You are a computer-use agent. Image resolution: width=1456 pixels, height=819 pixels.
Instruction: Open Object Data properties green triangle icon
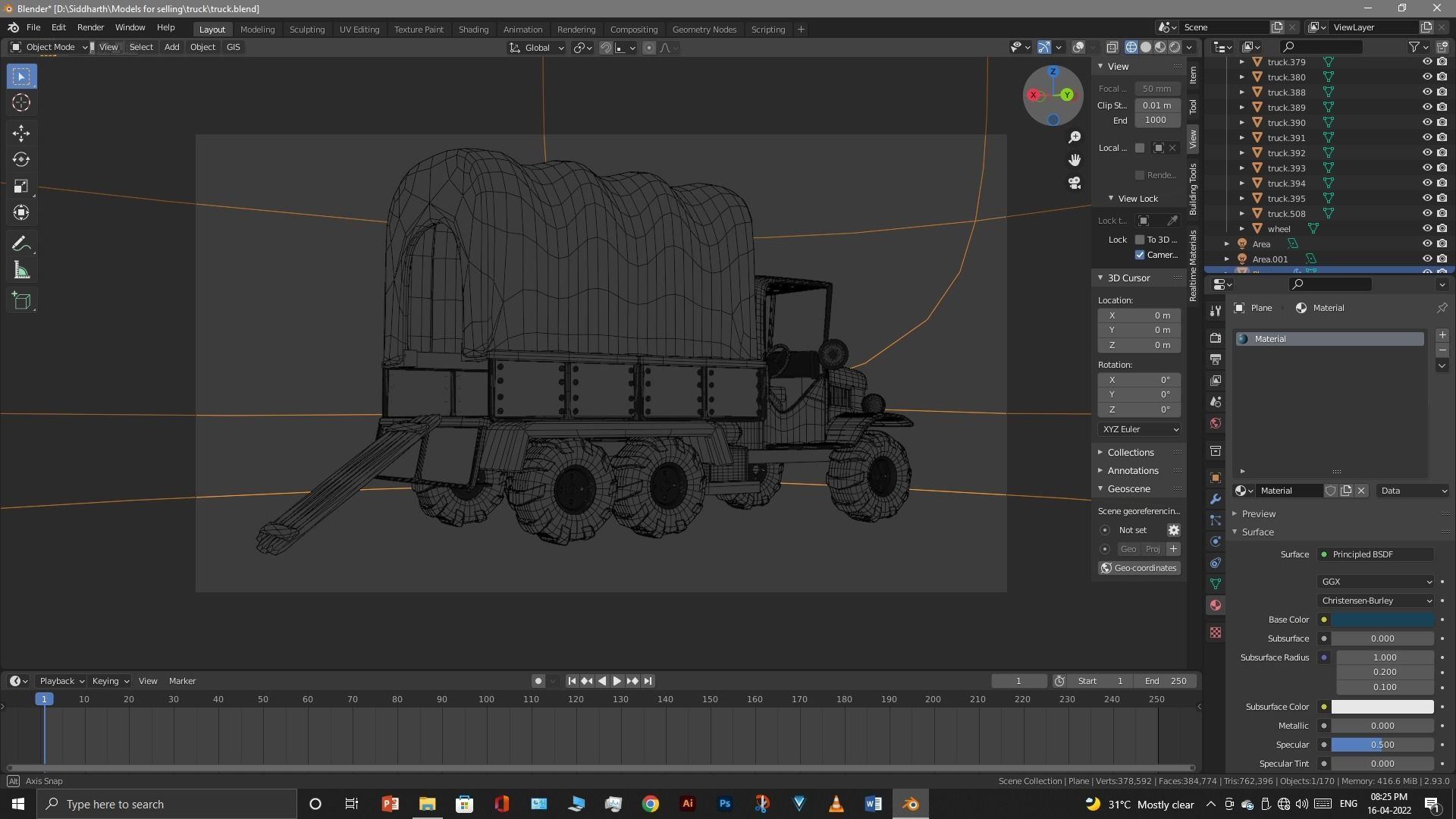click(x=1216, y=584)
